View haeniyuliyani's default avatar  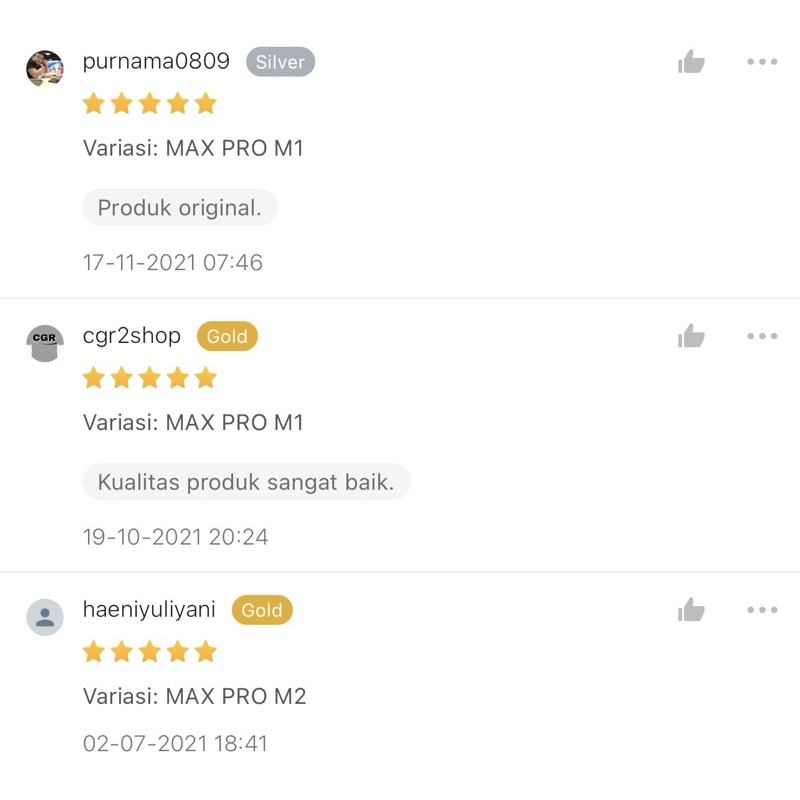click(x=45, y=617)
